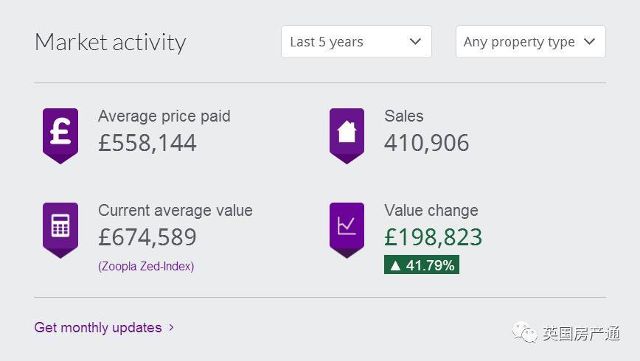This screenshot has width=640, height=361.
Task: Click the purple house Sales icon
Action: (347, 136)
